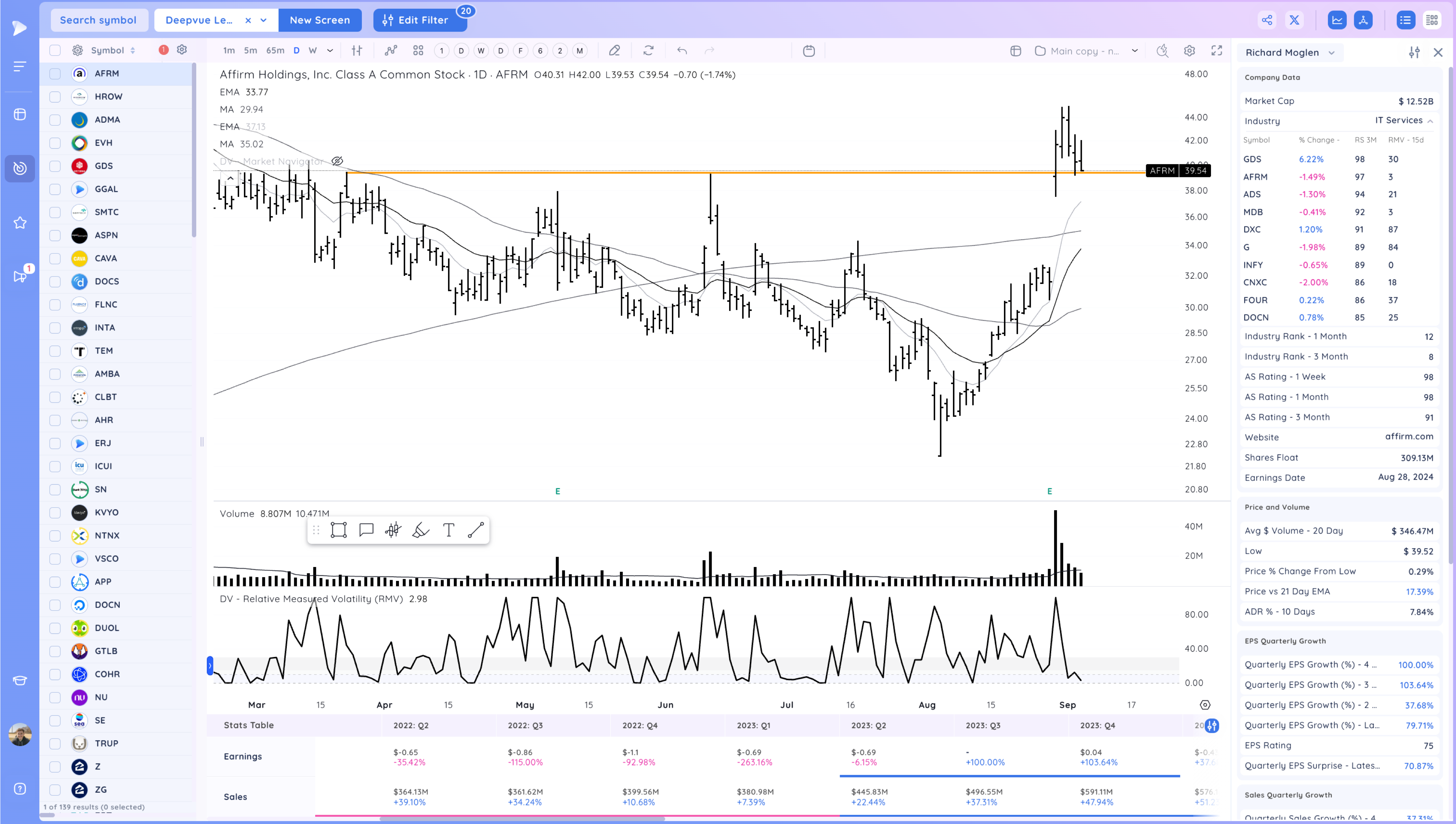Click the fullscreen chart icon

pyautogui.click(x=1216, y=50)
